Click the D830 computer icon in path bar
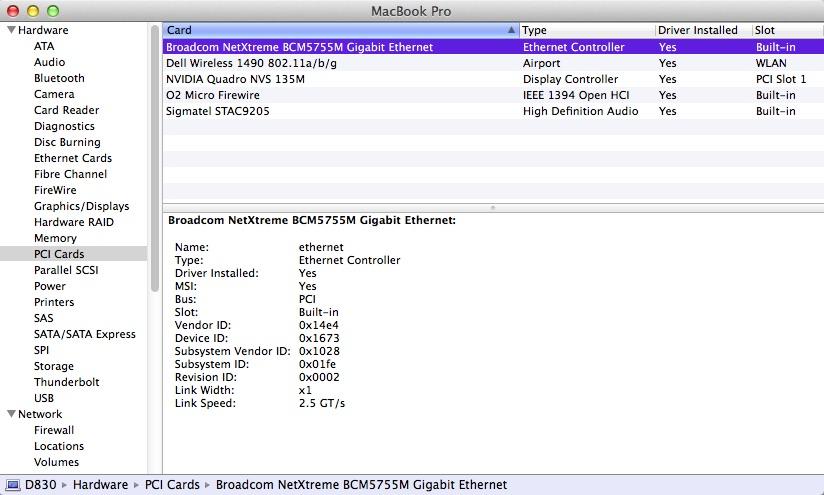The image size is (824, 495). pos(13,484)
